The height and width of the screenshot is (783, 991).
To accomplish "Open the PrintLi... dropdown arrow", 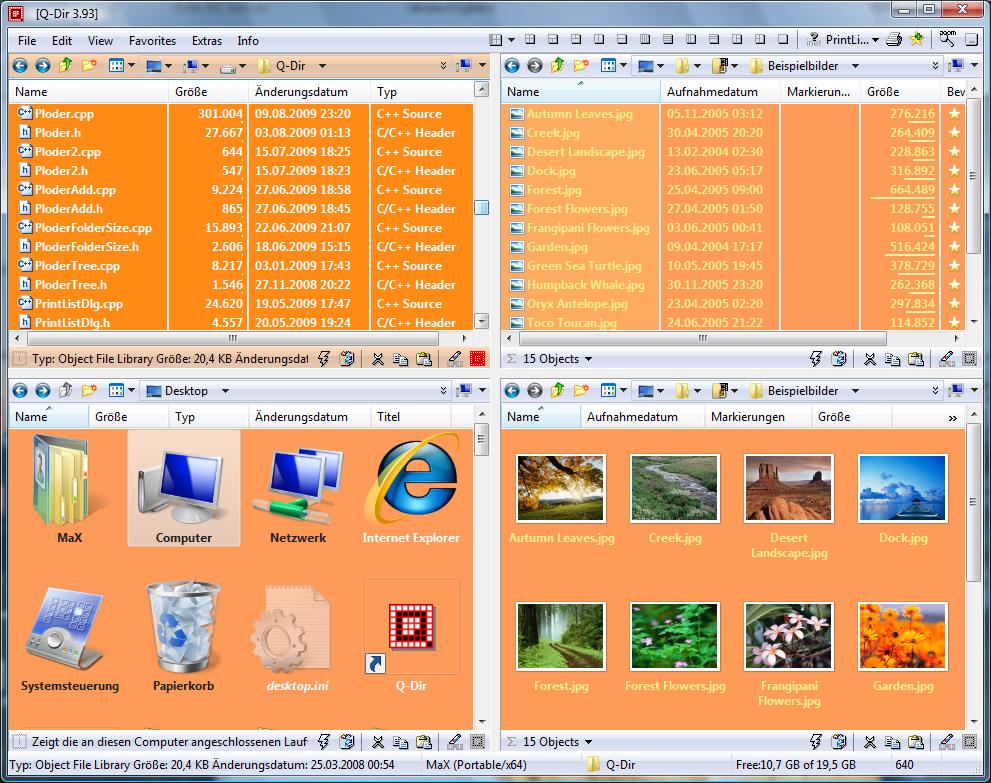I will 875,40.
